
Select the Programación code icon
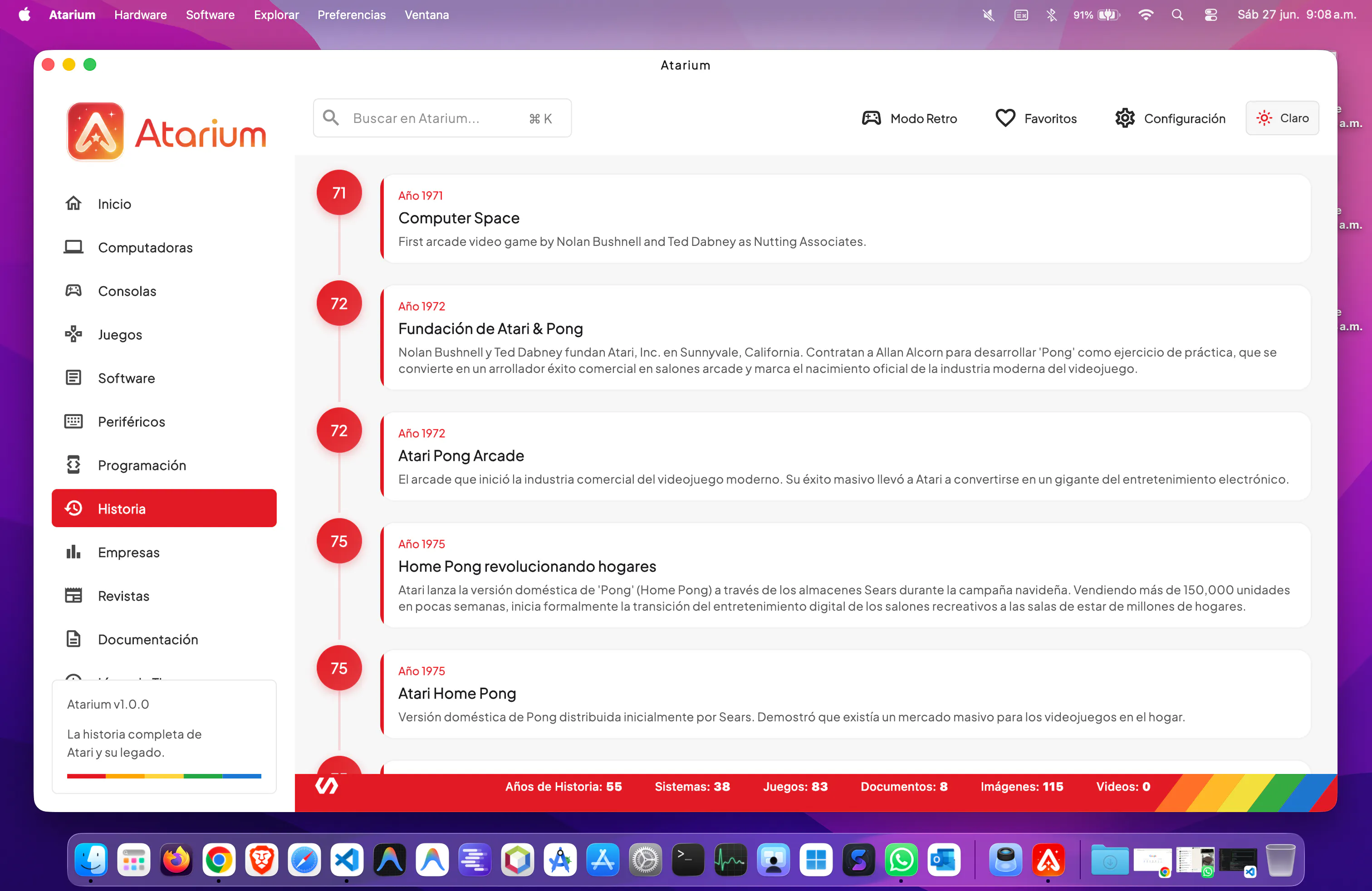(x=73, y=465)
